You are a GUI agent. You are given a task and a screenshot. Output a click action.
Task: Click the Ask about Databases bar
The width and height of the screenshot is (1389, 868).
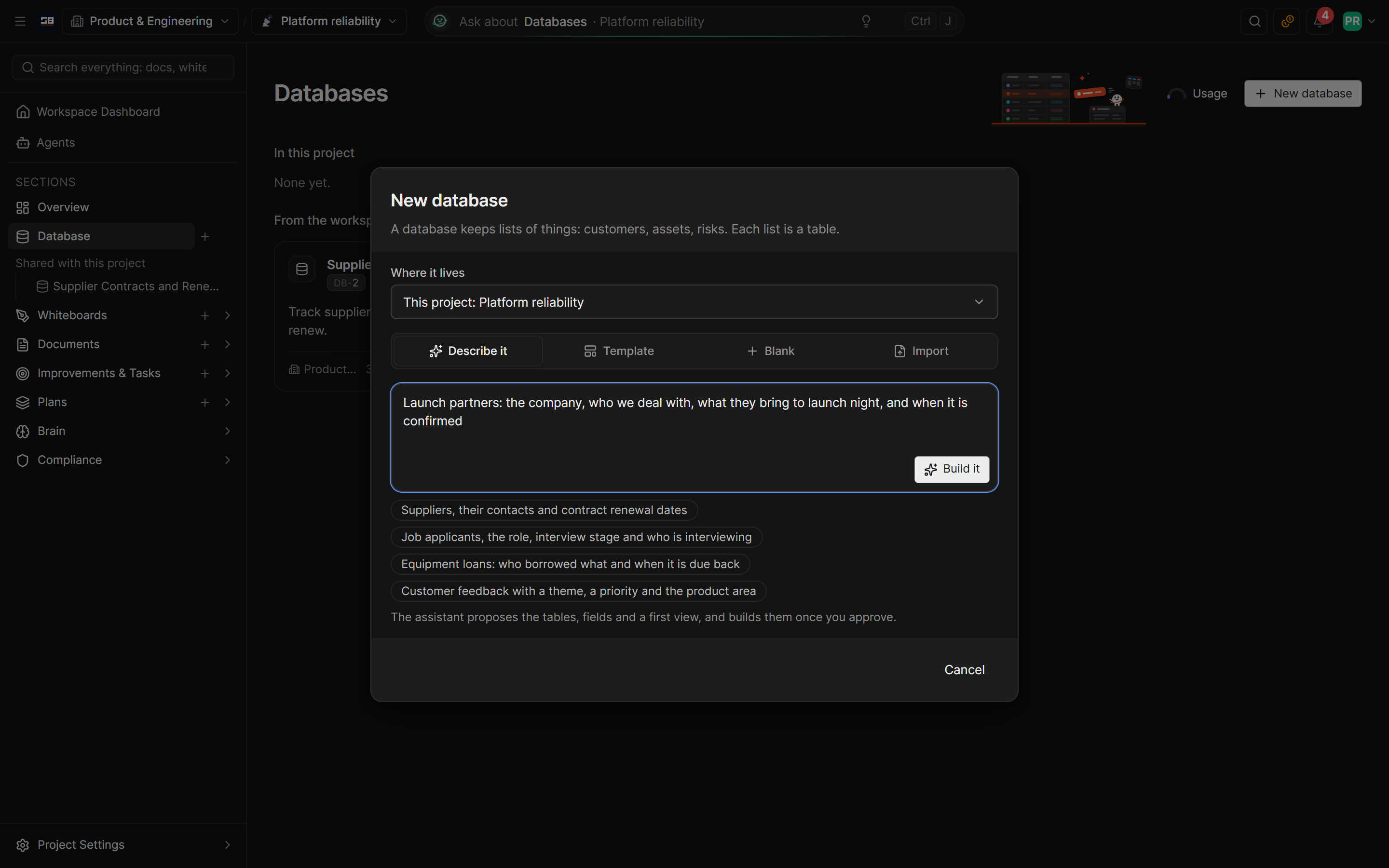point(694,21)
